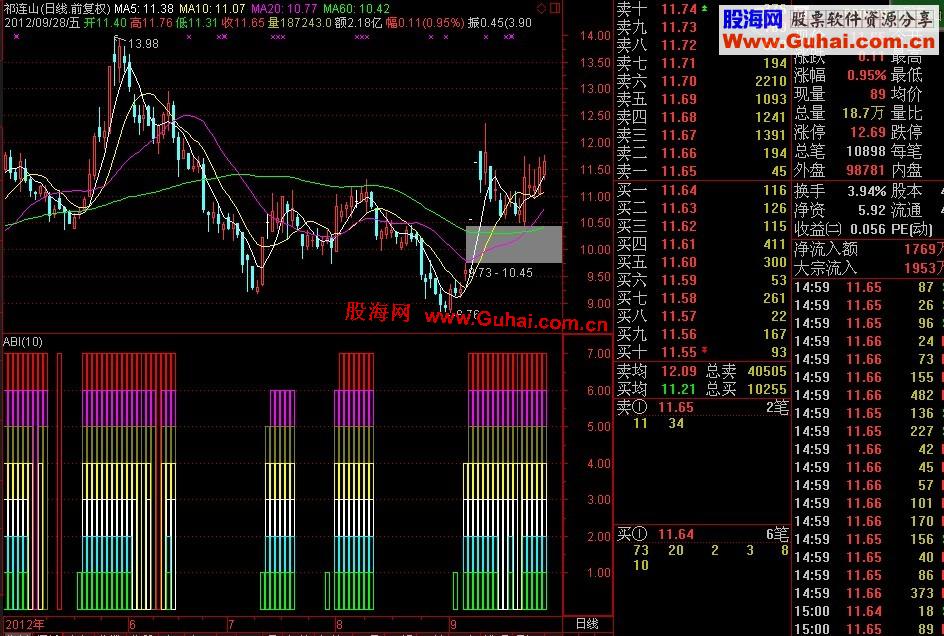Select the 买三 11.62 row with 115

tap(702, 226)
